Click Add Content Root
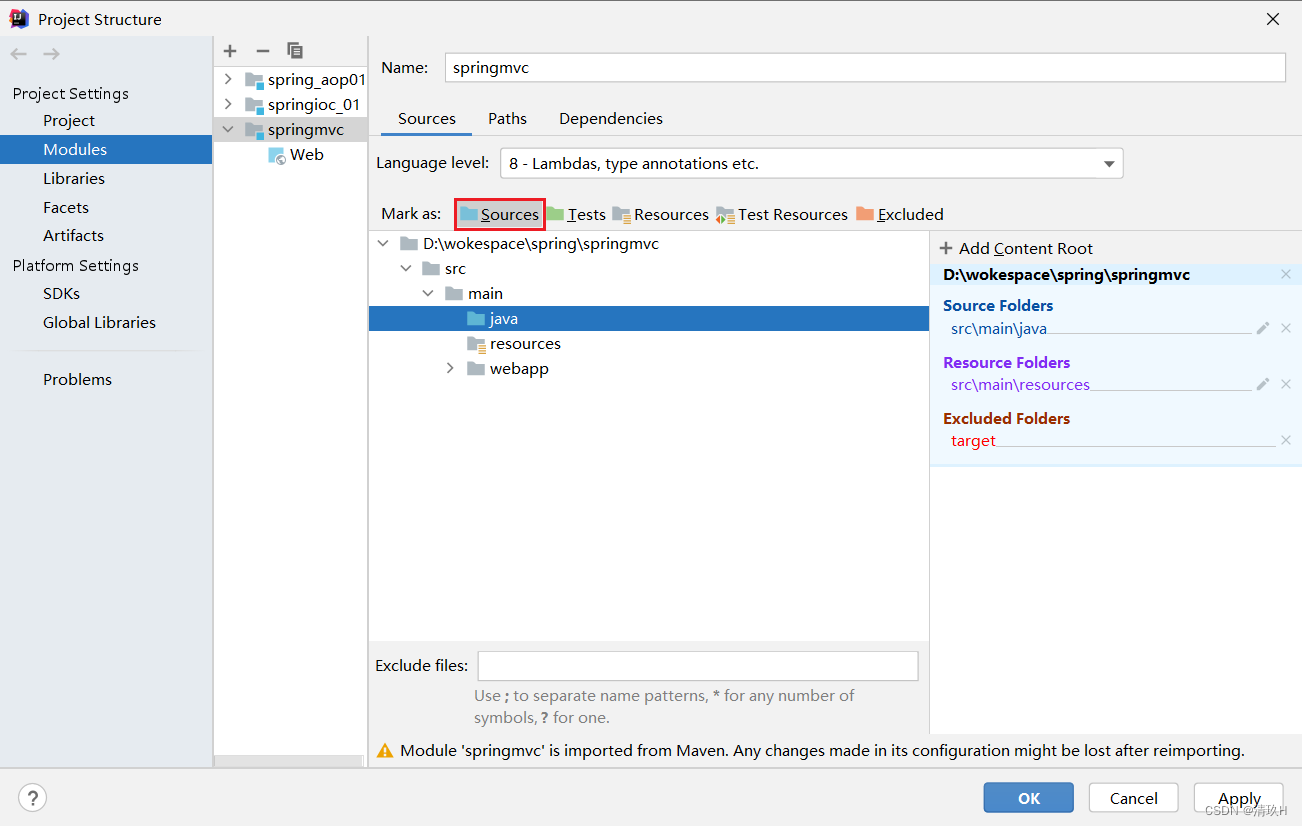 pos(1016,248)
